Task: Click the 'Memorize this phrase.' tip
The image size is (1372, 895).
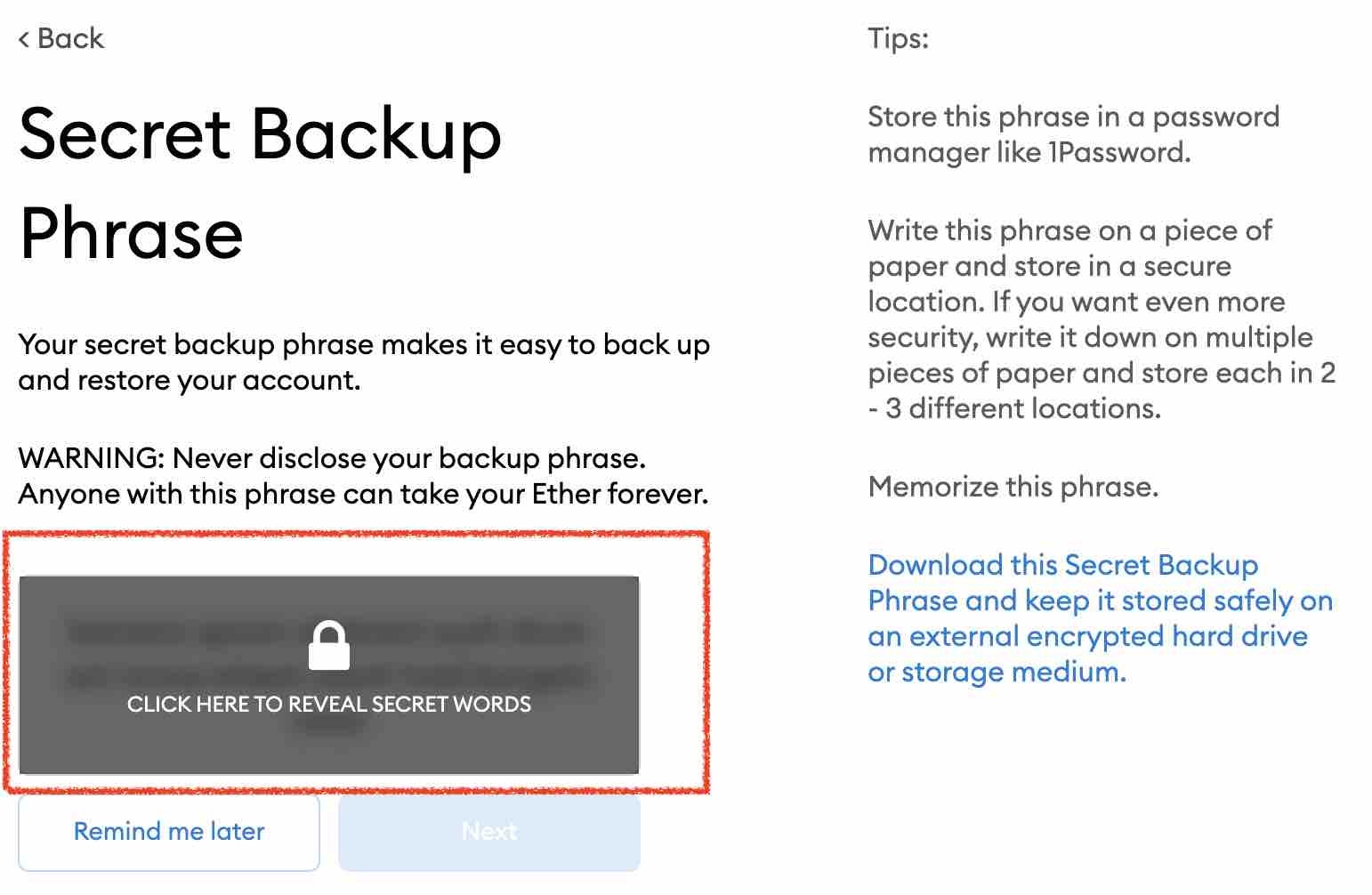Action: [x=1013, y=487]
